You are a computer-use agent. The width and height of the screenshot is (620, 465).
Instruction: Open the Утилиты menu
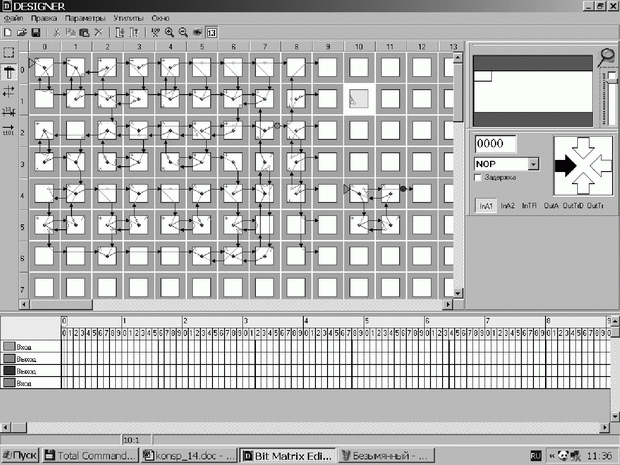tap(130, 19)
